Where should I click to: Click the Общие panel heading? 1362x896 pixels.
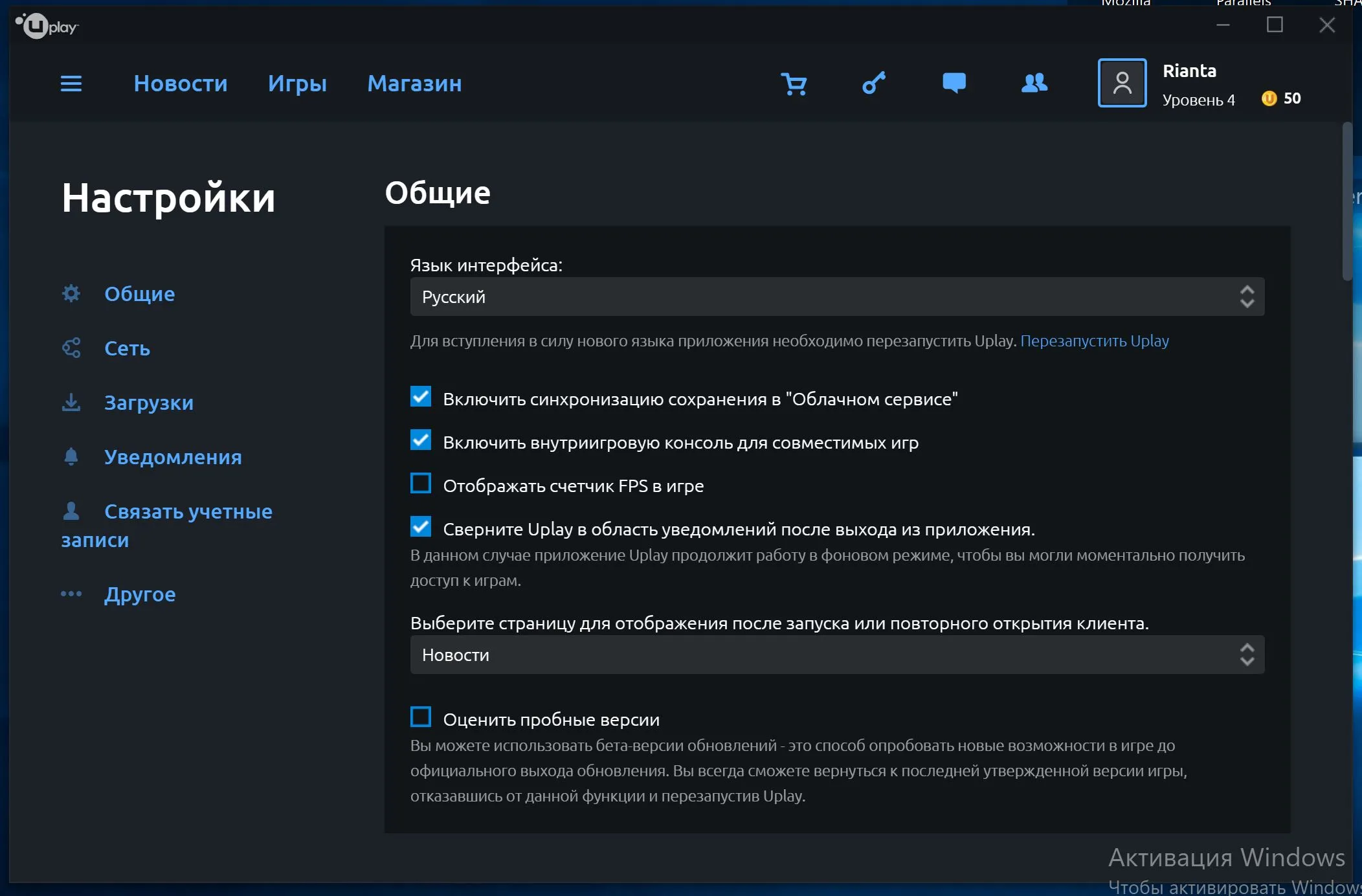(438, 193)
